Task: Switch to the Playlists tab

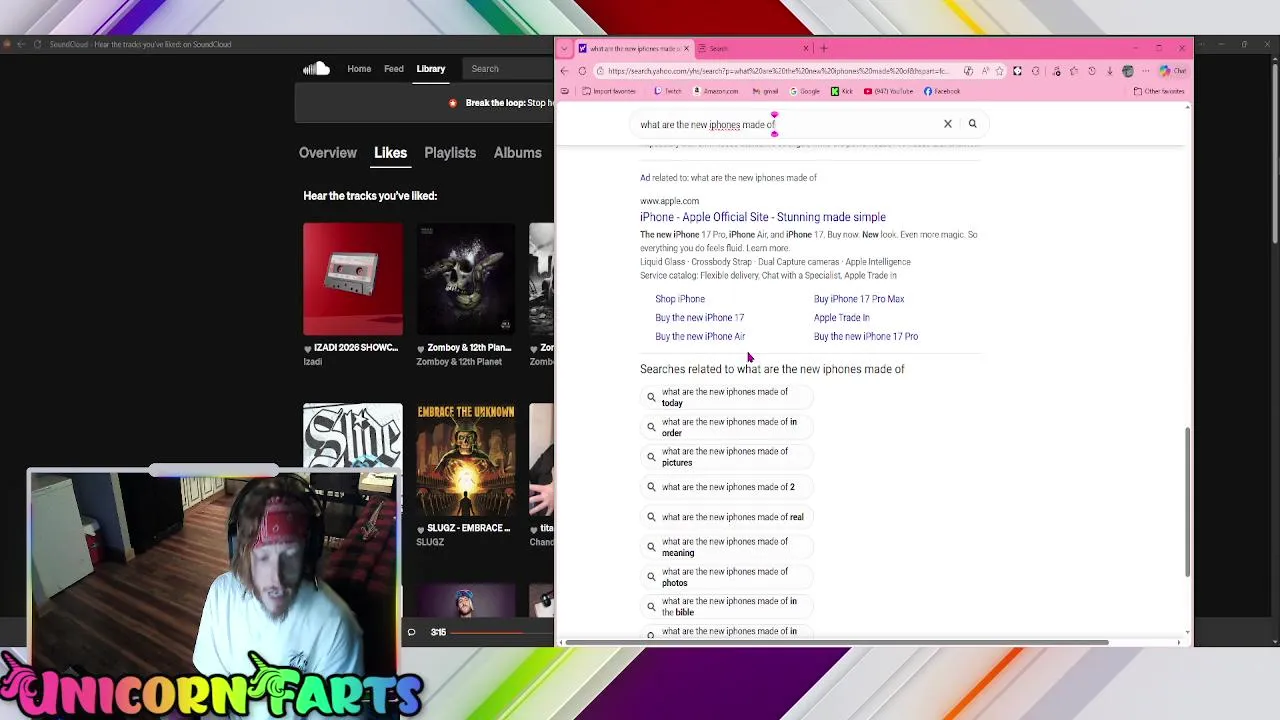Action: click(450, 153)
